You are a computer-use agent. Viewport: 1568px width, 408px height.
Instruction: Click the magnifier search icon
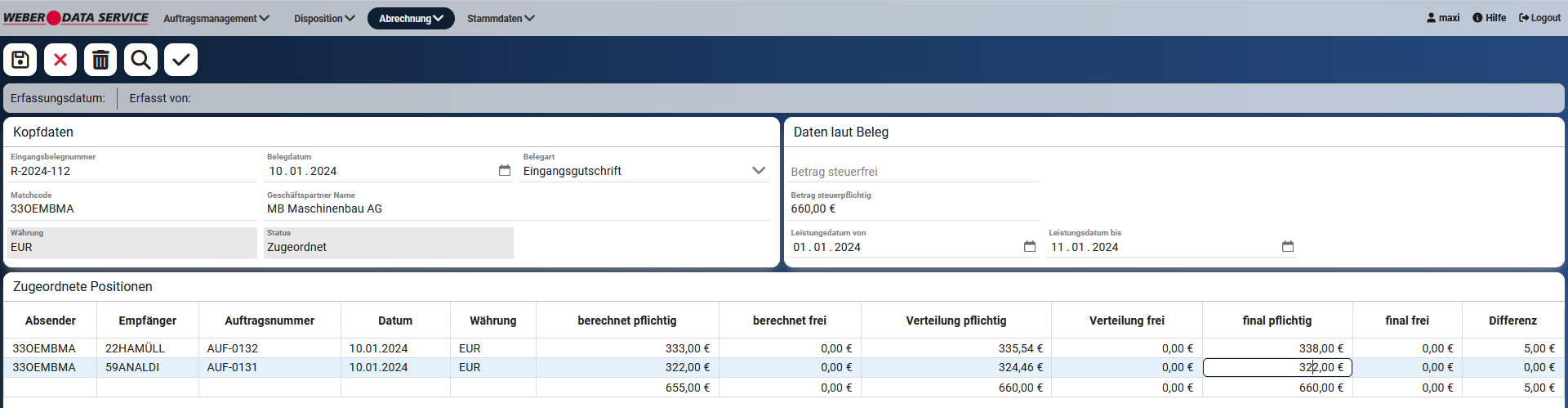[x=140, y=60]
